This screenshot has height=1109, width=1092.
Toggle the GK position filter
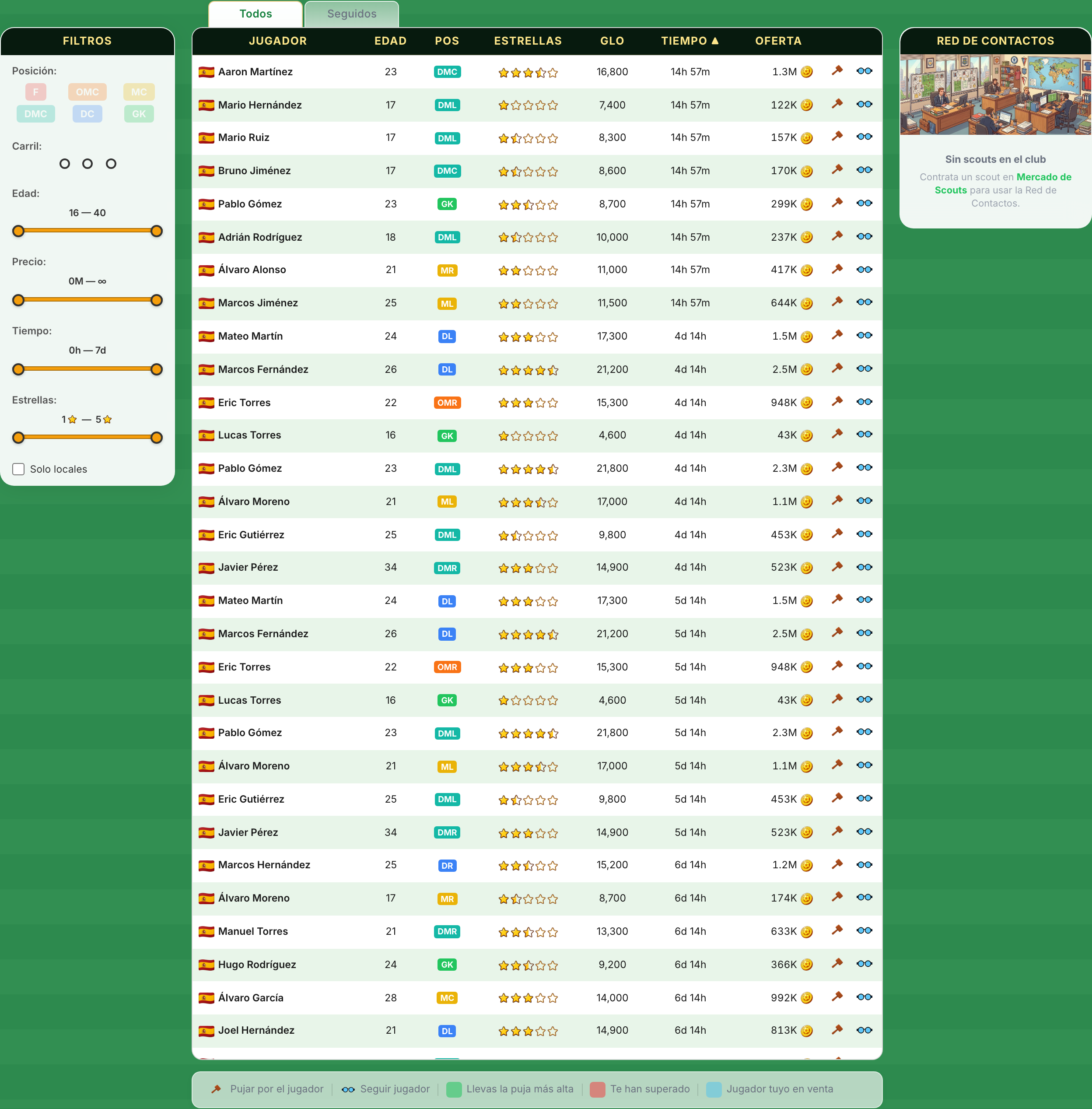point(139,114)
